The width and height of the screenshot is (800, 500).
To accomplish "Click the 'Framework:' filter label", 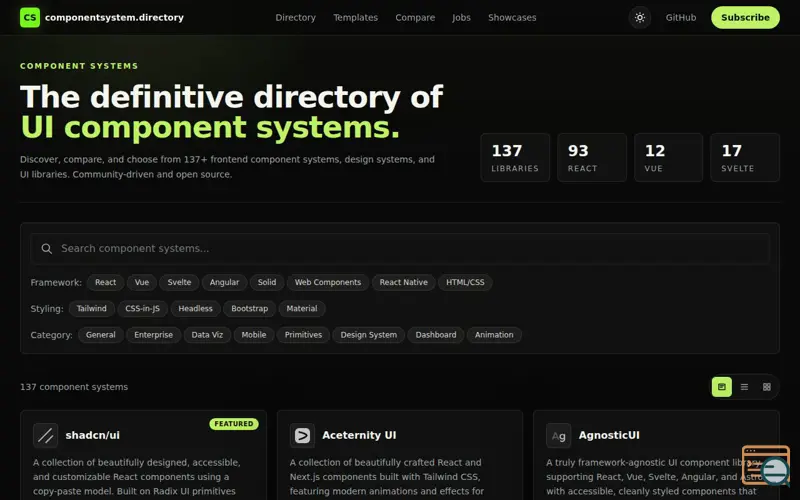I will tap(56, 283).
